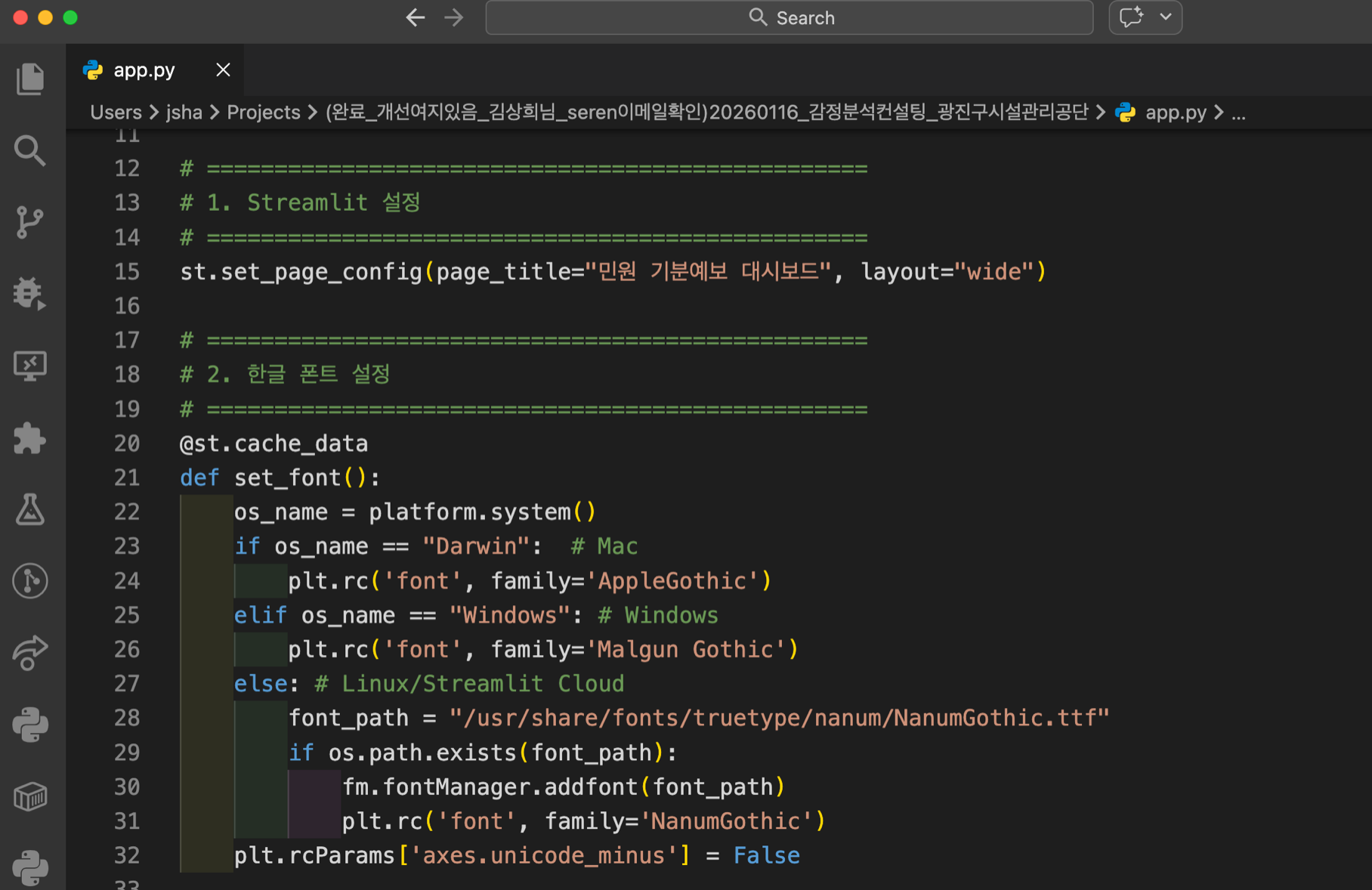Select the Projects breadcrumb
1372x890 pixels.
pos(263,113)
